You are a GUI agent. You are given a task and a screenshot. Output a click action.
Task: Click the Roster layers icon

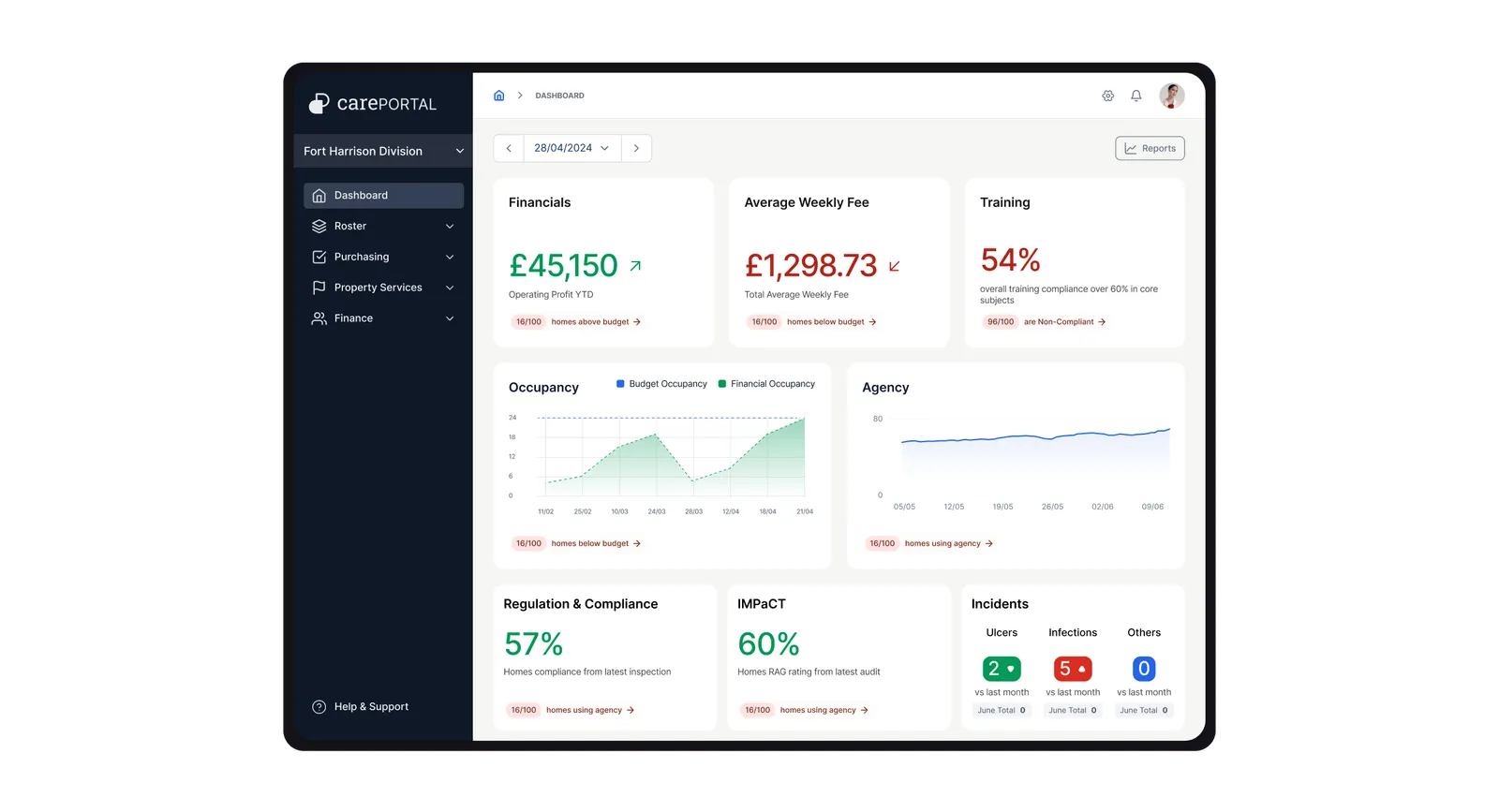coord(319,227)
